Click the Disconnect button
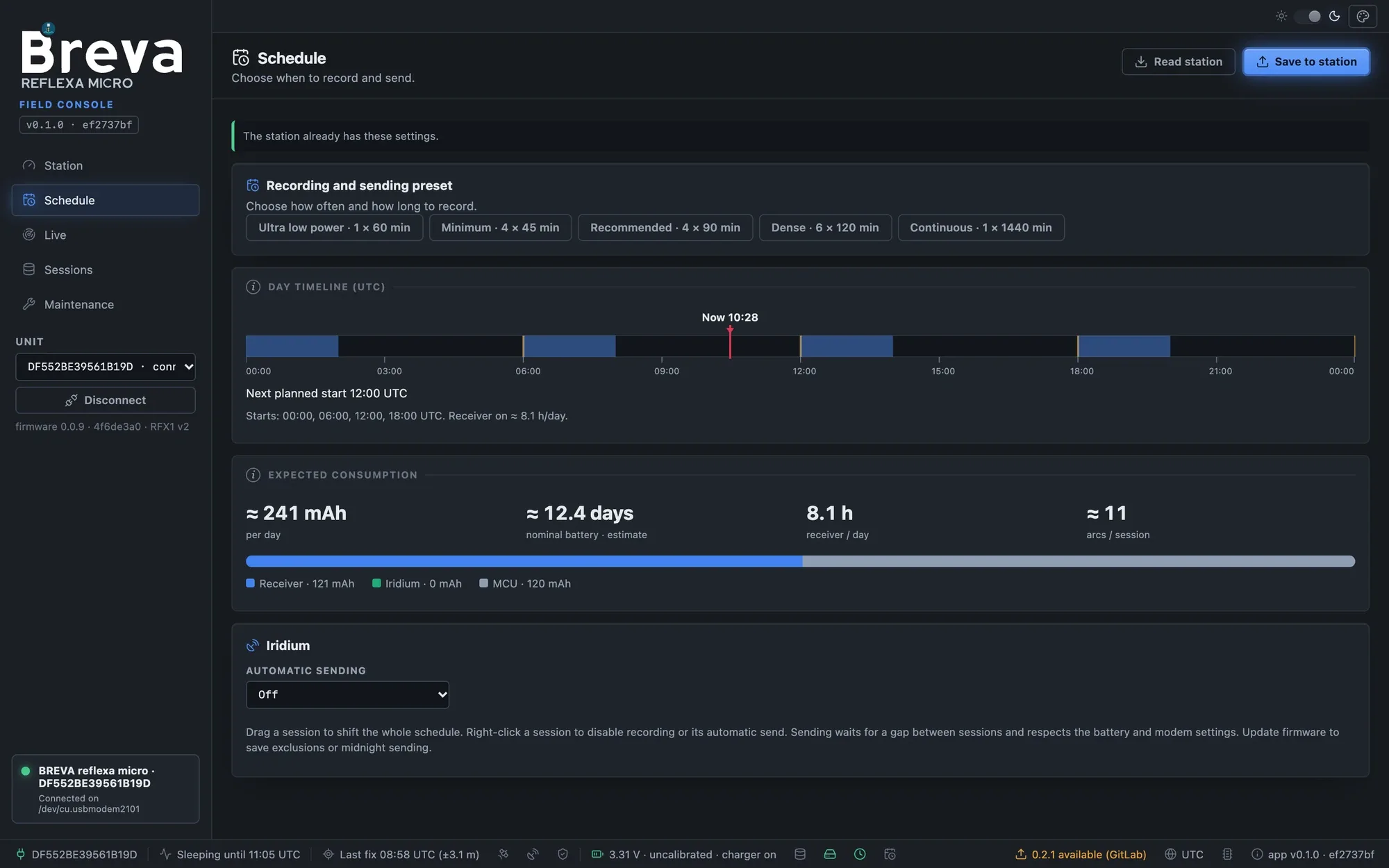The height and width of the screenshot is (868, 1389). tap(106, 400)
